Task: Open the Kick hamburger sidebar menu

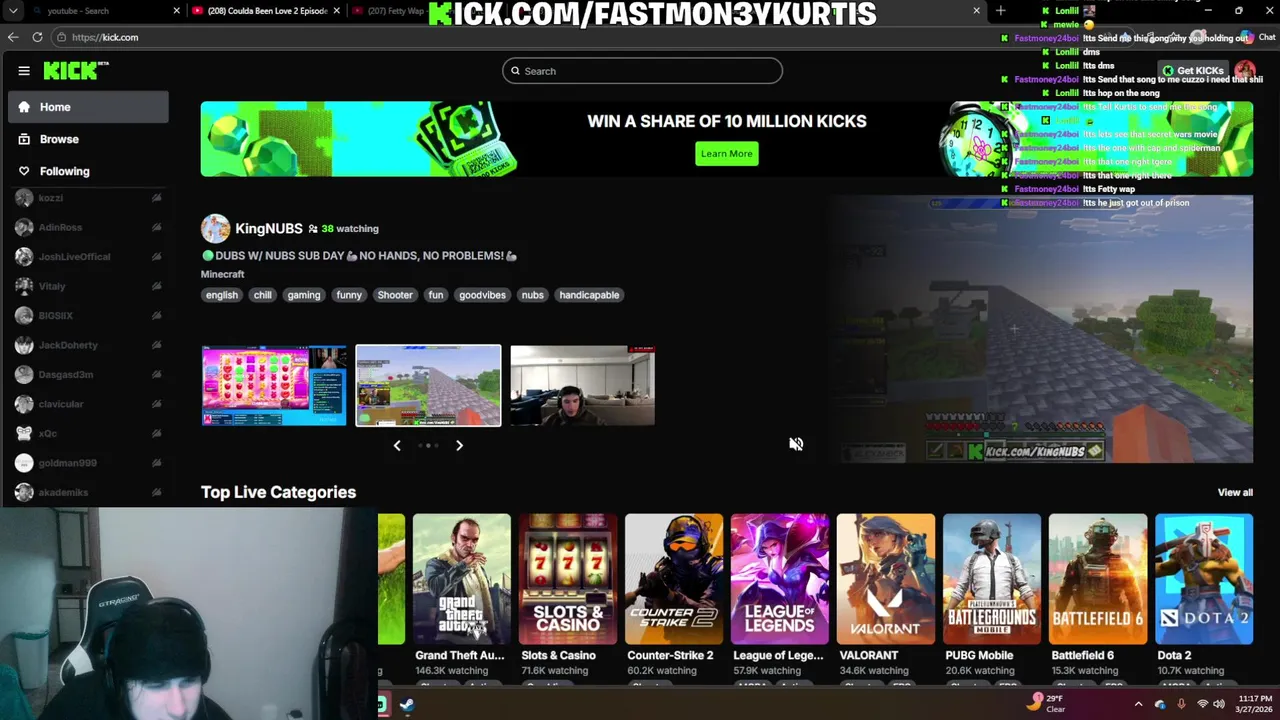Action: (24, 71)
